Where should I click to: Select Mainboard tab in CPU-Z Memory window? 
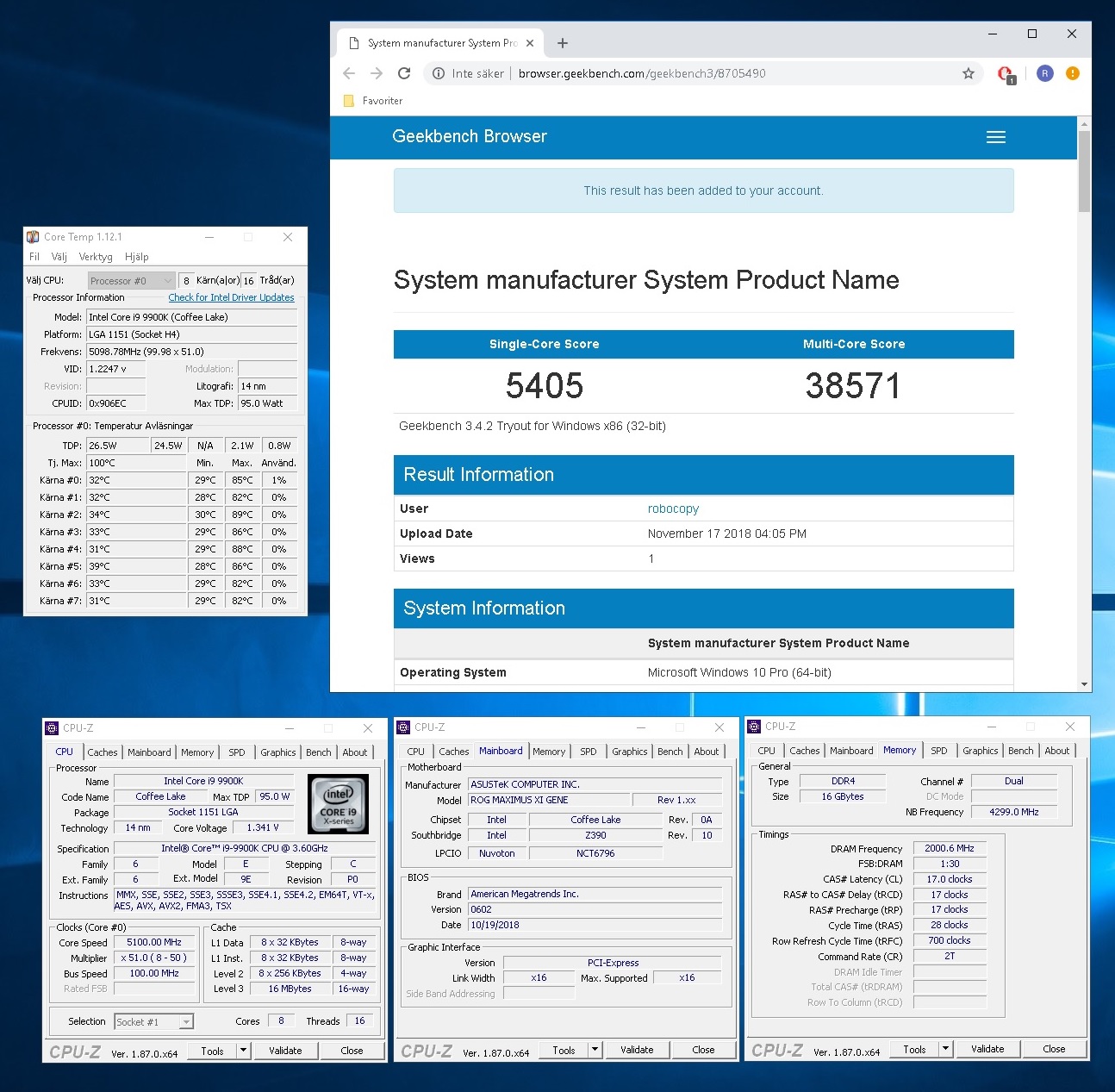(851, 751)
